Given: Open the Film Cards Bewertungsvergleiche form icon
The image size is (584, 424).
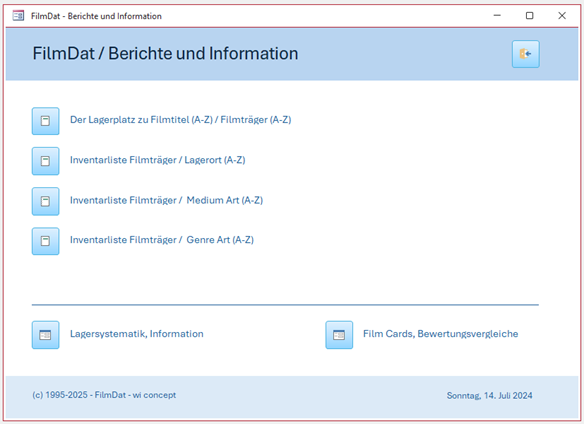Looking at the screenshot, I should (339, 335).
